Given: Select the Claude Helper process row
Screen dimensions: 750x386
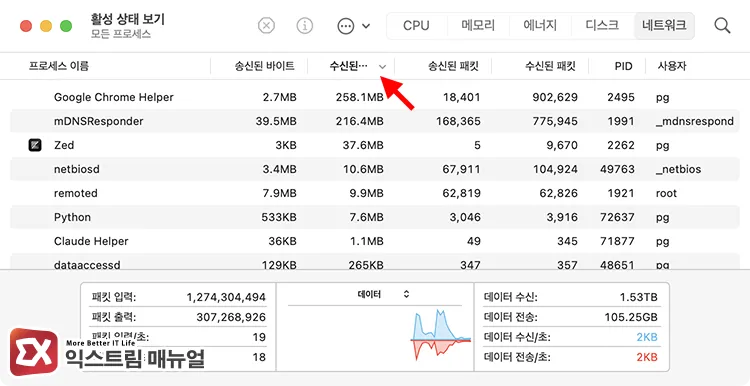Looking at the screenshot, I should click(375, 241).
